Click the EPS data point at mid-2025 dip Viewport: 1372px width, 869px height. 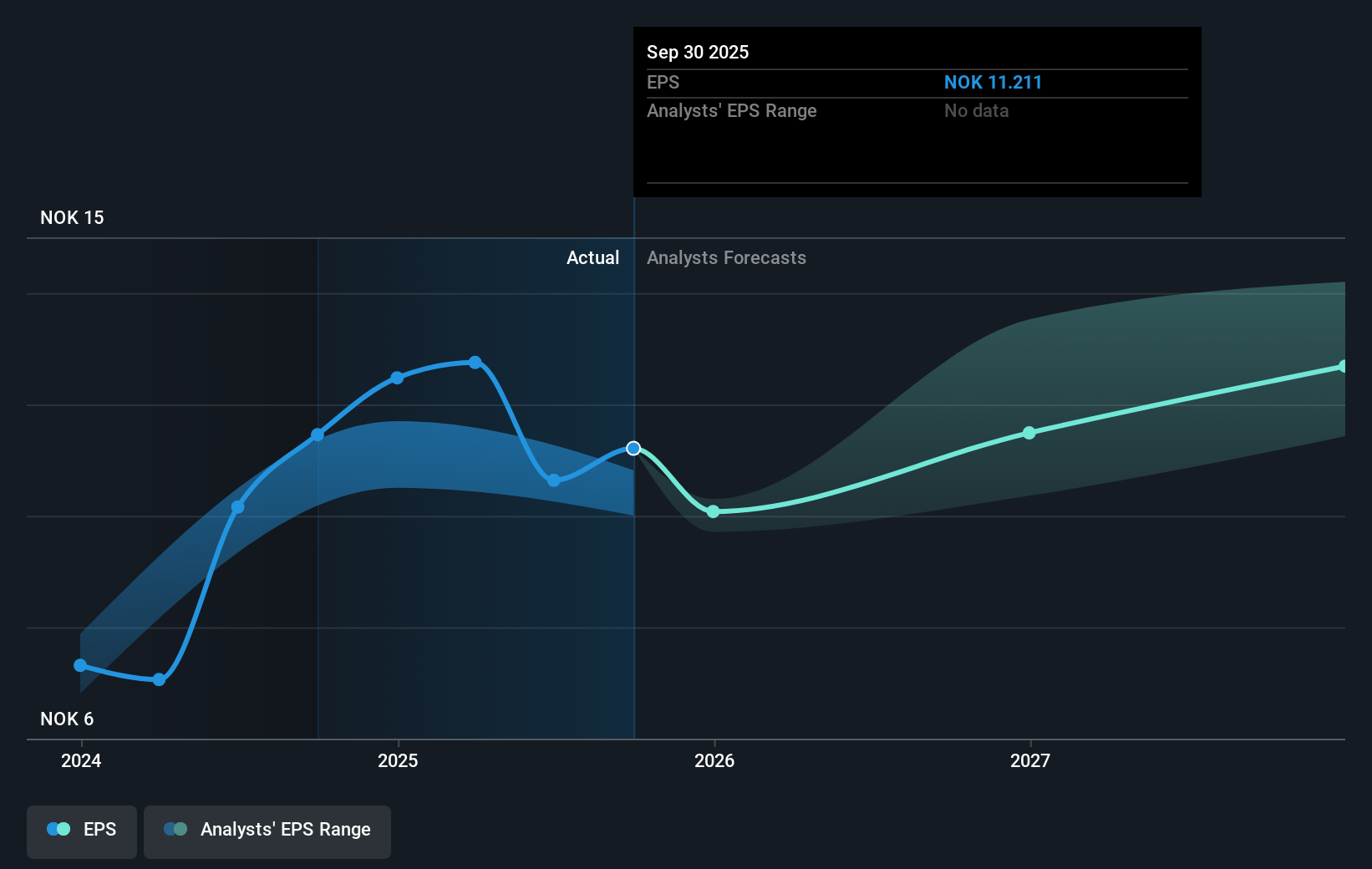pyautogui.click(x=553, y=480)
